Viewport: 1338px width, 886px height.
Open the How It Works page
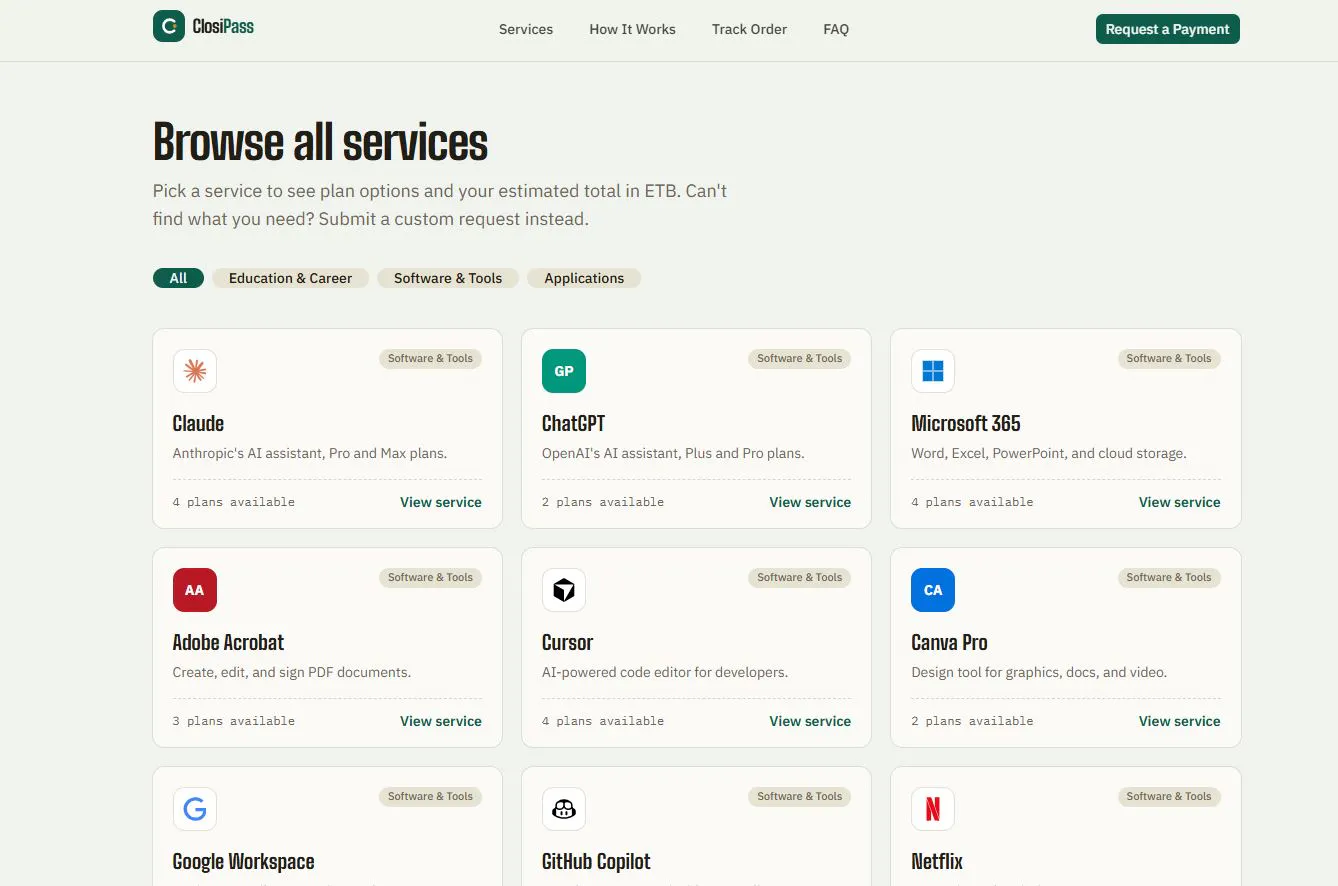click(633, 29)
